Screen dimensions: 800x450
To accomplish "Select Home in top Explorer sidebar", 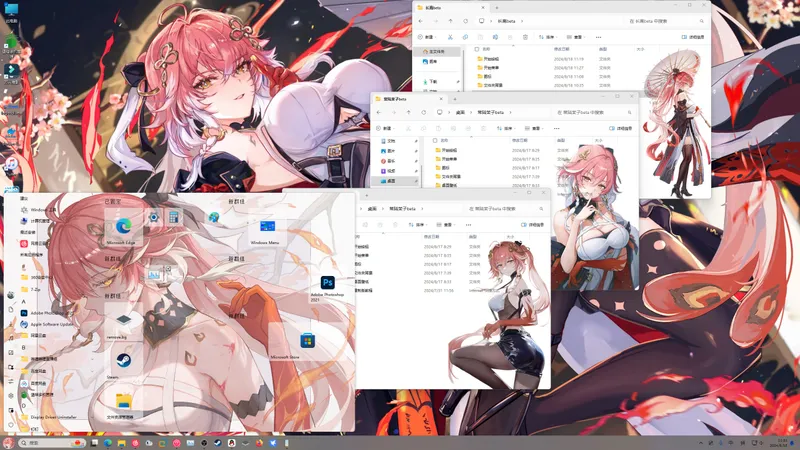I will (437, 52).
